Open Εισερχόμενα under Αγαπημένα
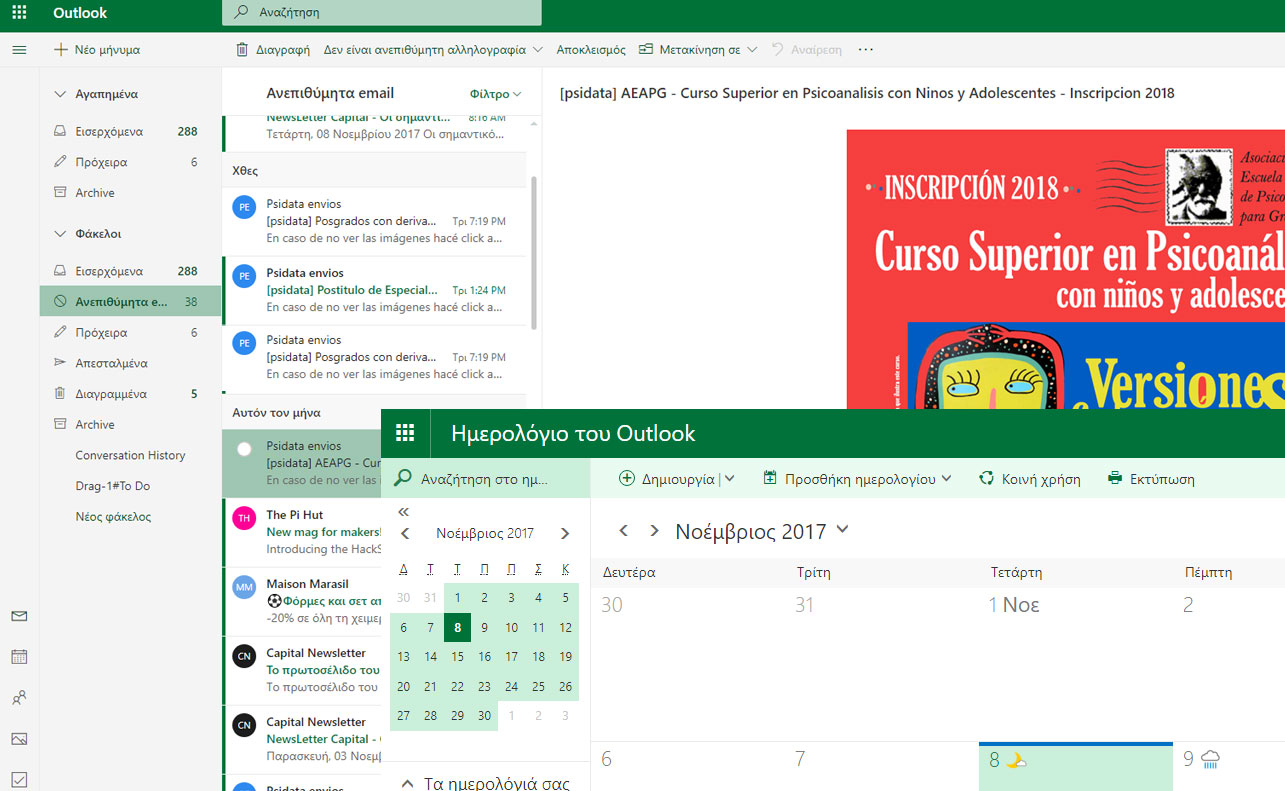Screen dimensions: 1285x791 [x=130, y=131]
